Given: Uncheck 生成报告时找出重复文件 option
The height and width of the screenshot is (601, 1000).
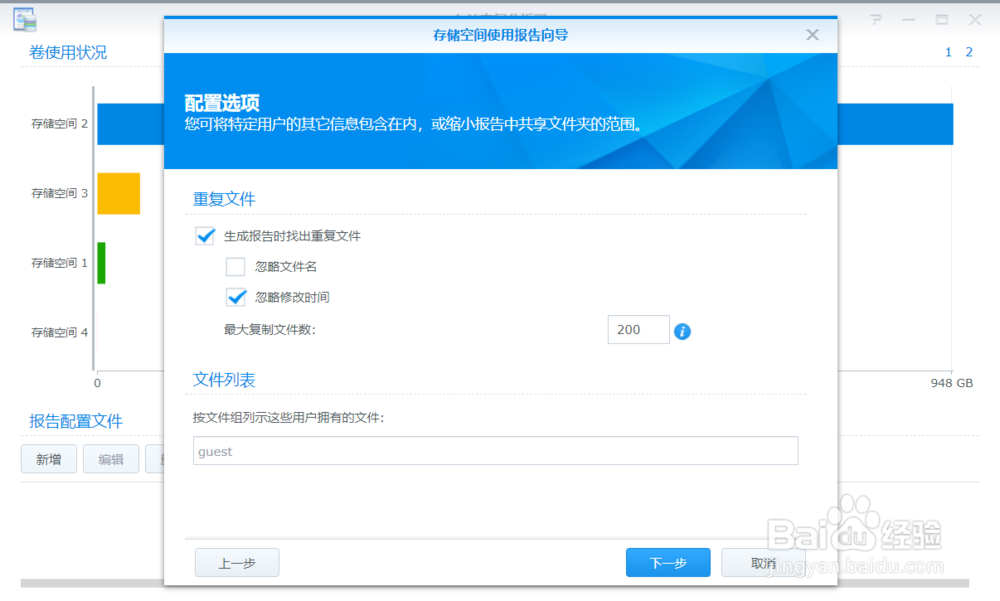Looking at the screenshot, I should [x=205, y=236].
